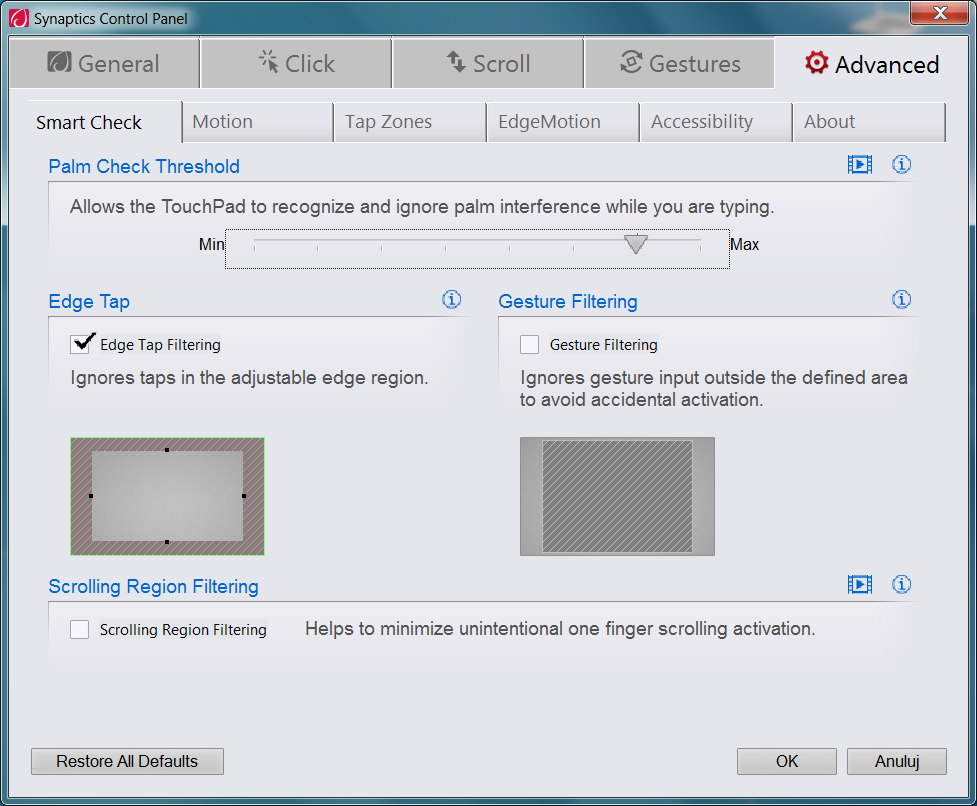Viewport: 977px width, 806px height.
Task: Enable the Scrolling Region Filtering checkbox
Action: click(x=80, y=630)
